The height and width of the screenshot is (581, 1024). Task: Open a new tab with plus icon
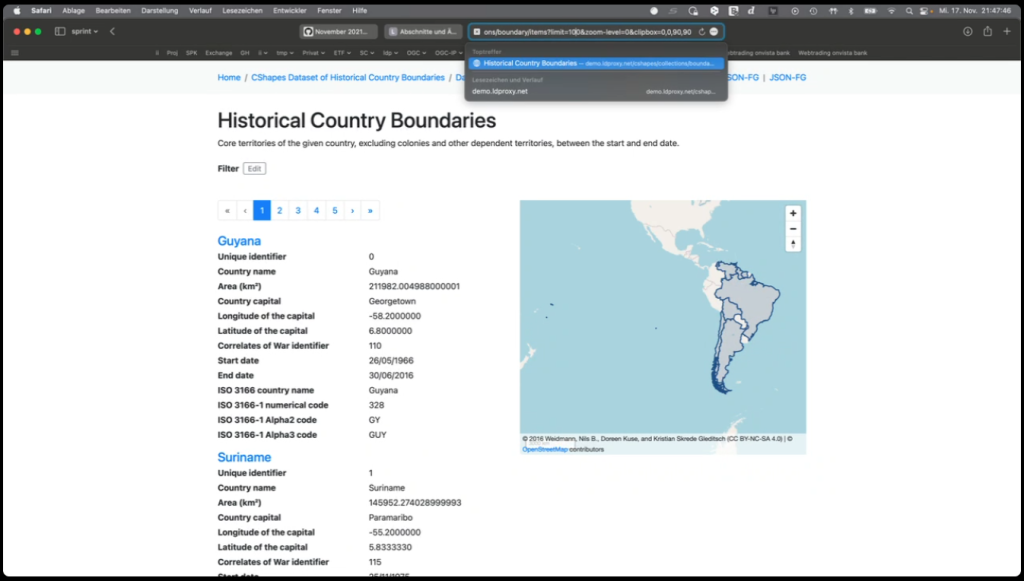[1006, 31]
